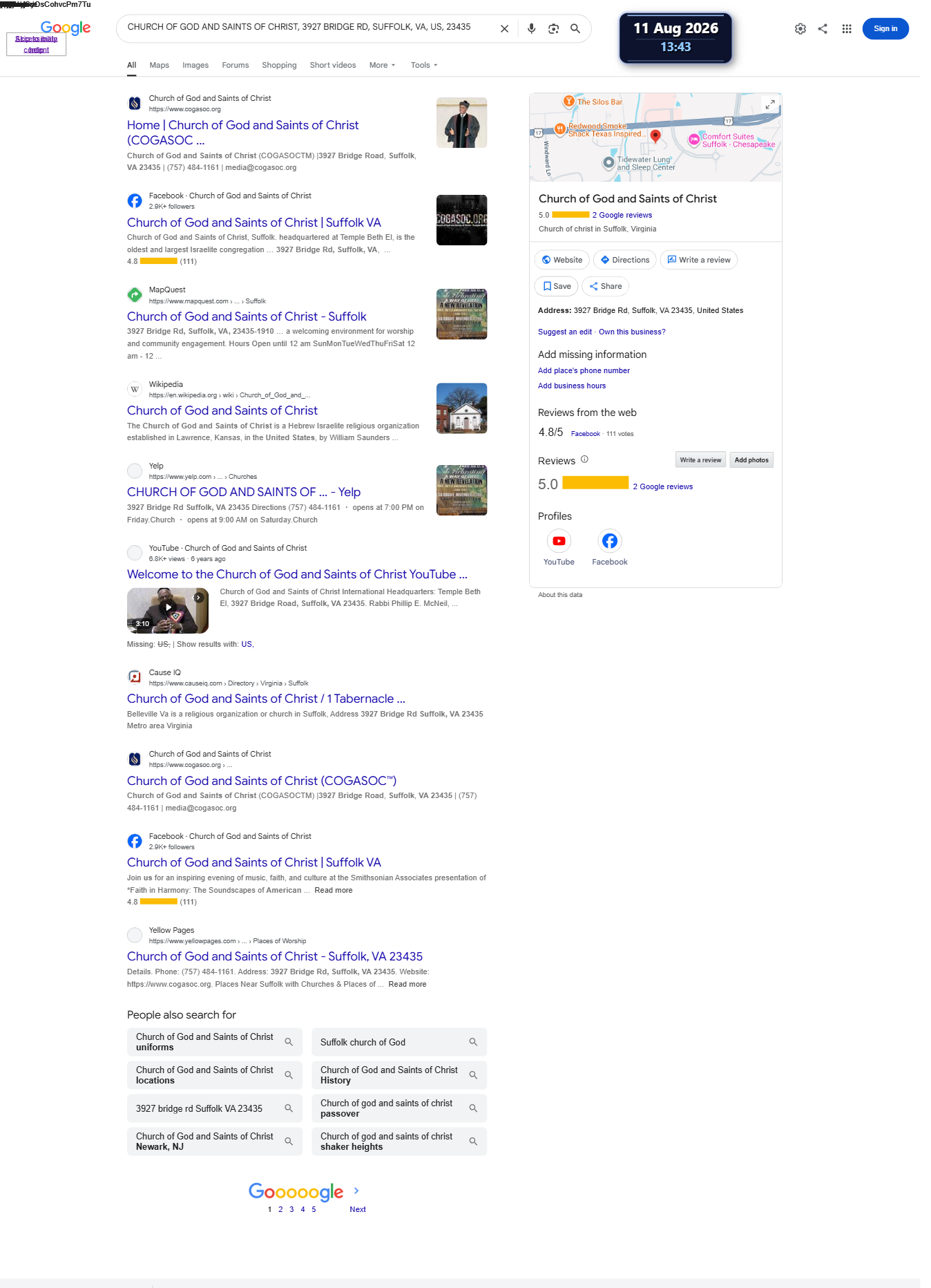Switch to the Maps tab
This screenshot has height=1288, width=931.
pos(160,66)
